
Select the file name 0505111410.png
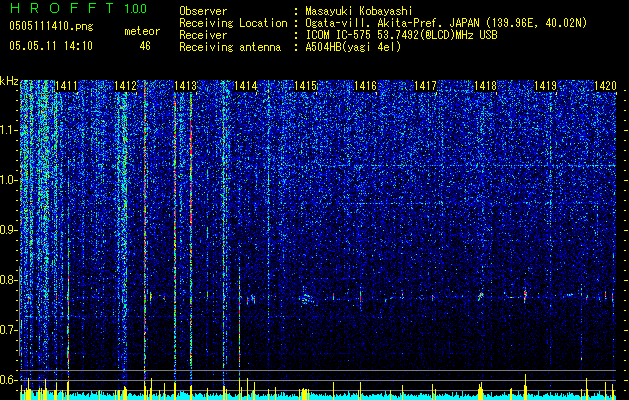[x=51, y=26]
